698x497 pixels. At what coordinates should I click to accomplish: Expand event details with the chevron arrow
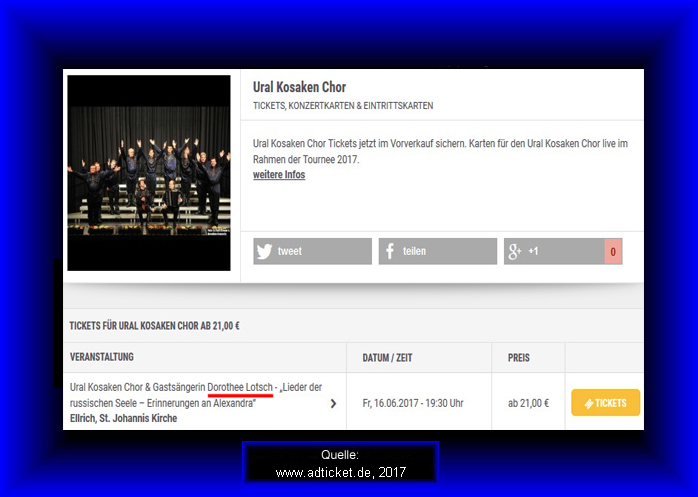[x=333, y=403]
